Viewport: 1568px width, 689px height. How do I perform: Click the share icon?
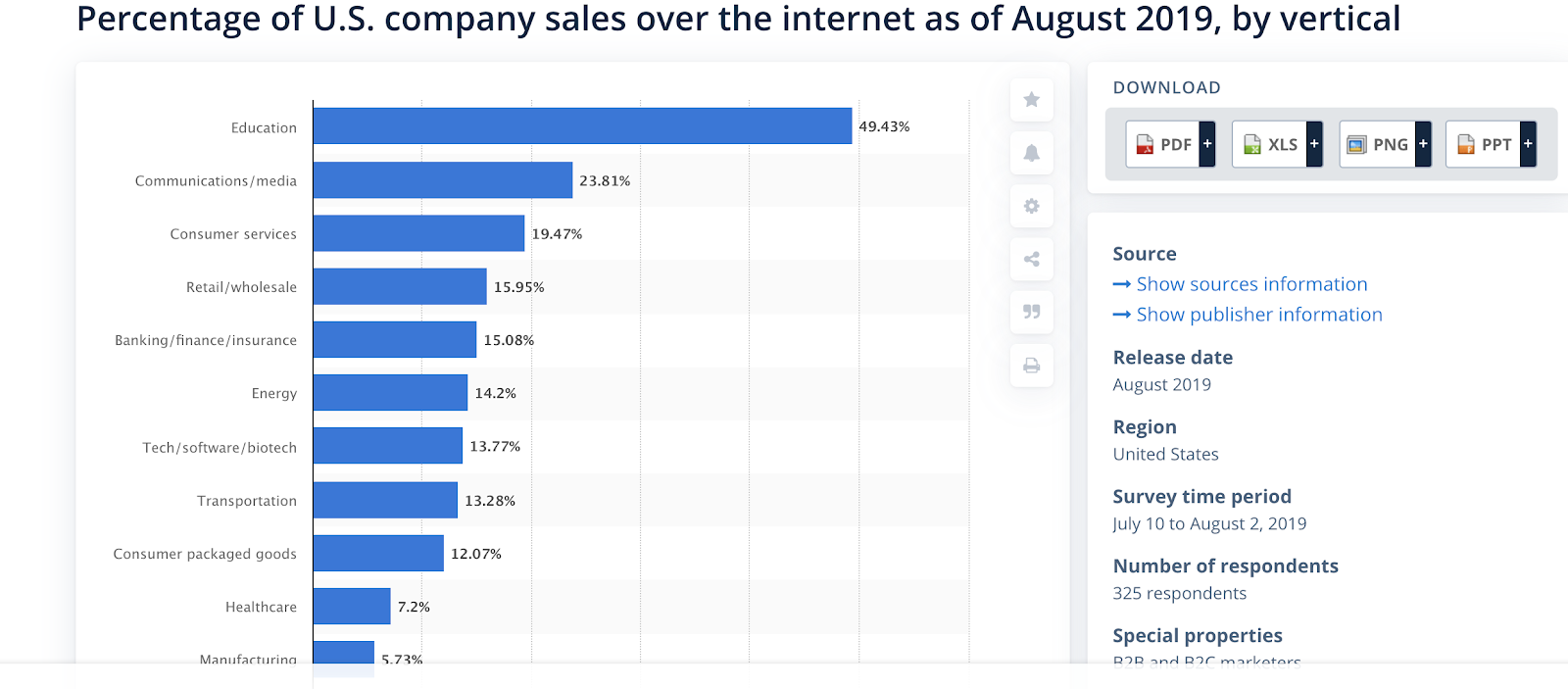[x=1031, y=259]
